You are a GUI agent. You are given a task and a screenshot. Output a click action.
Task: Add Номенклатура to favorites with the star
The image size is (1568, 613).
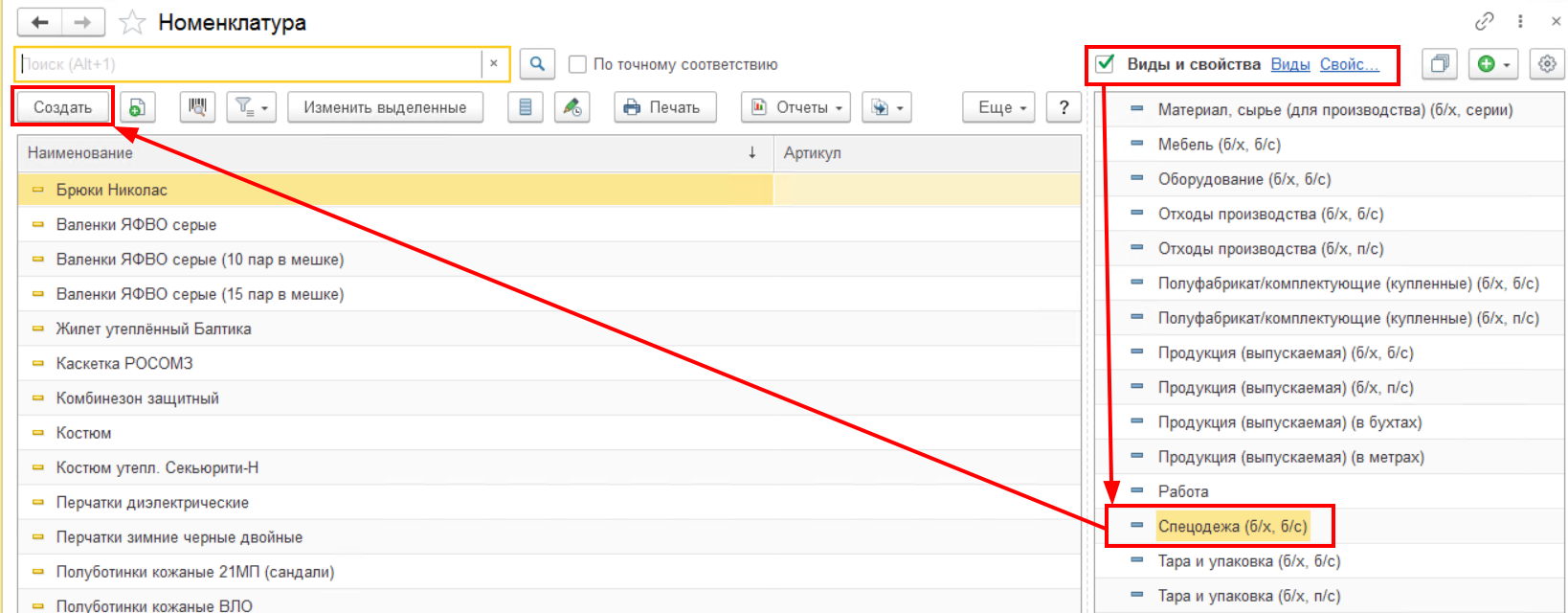click(x=132, y=22)
